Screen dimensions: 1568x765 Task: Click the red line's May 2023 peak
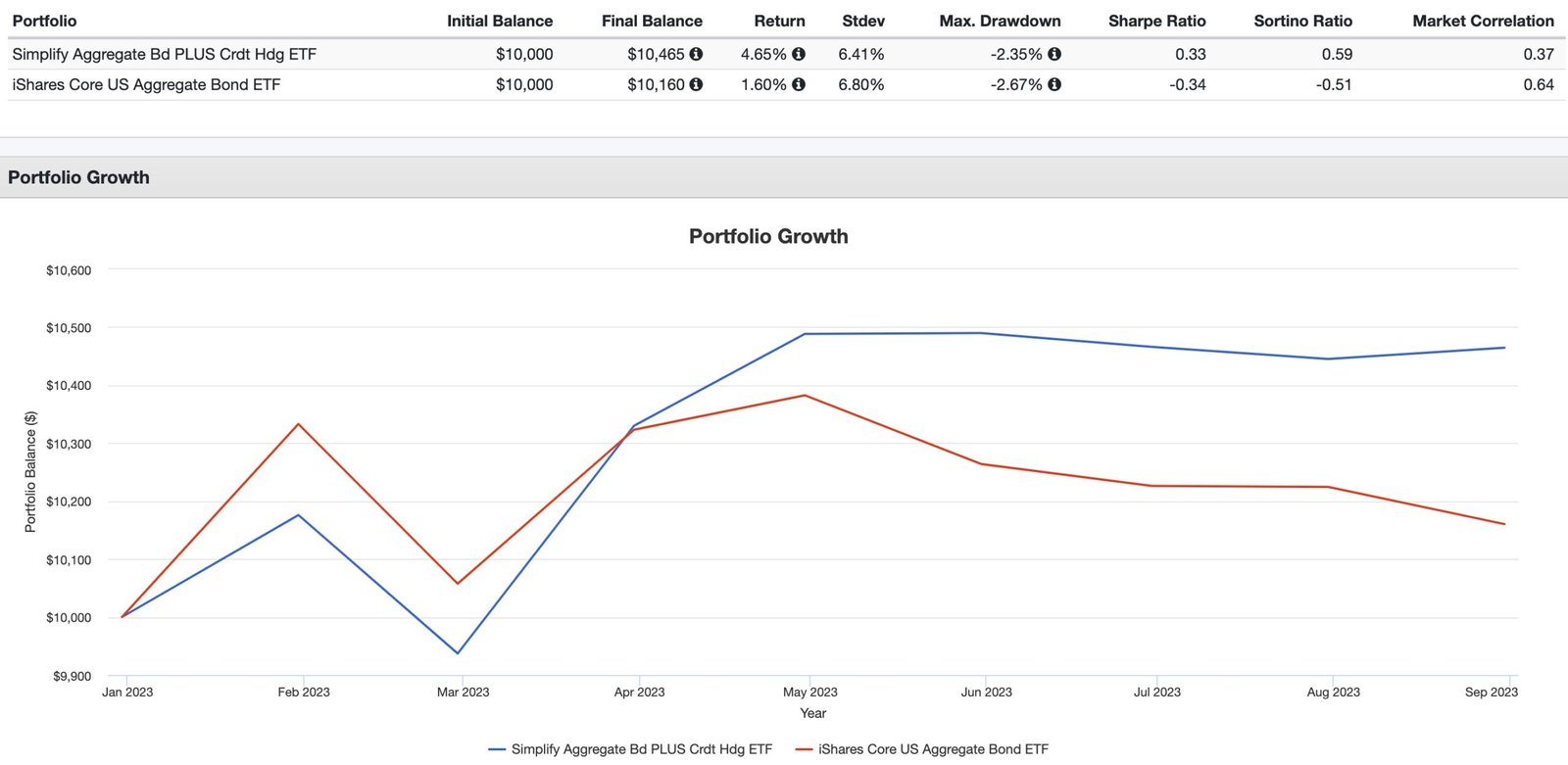tap(805, 396)
